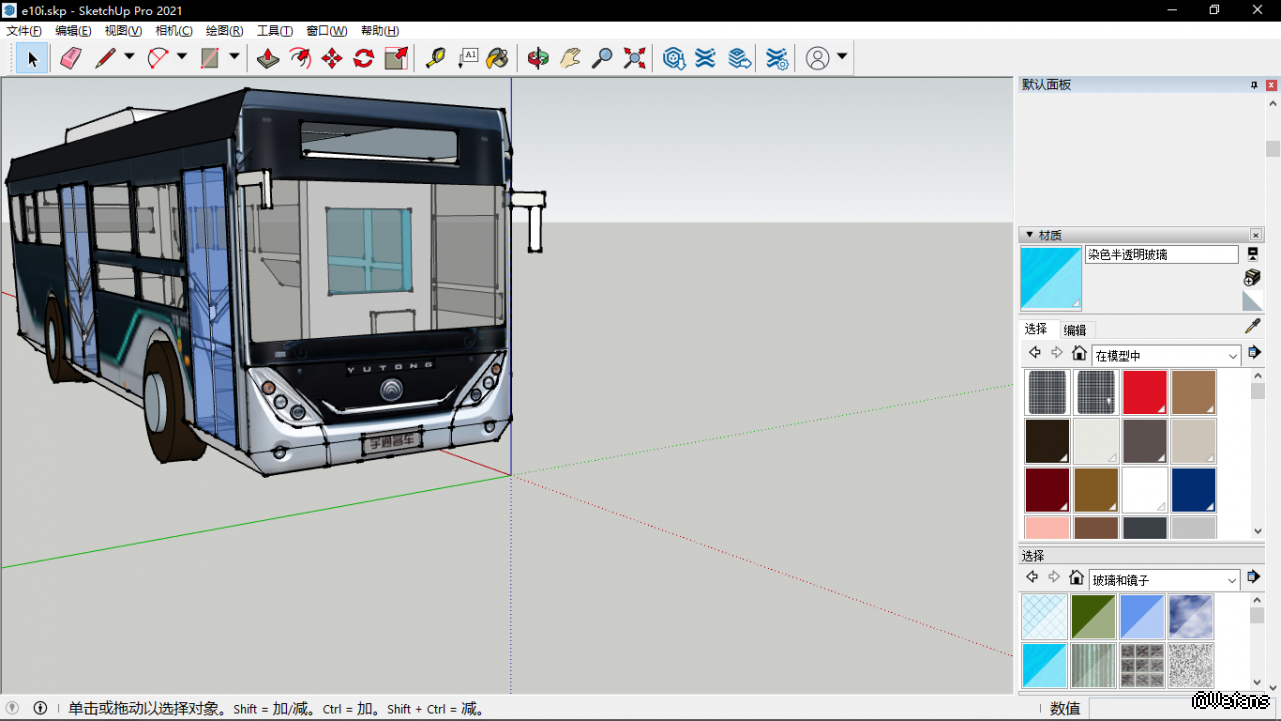Click the home In Model button

pyautogui.click(x=1079, y=353)
